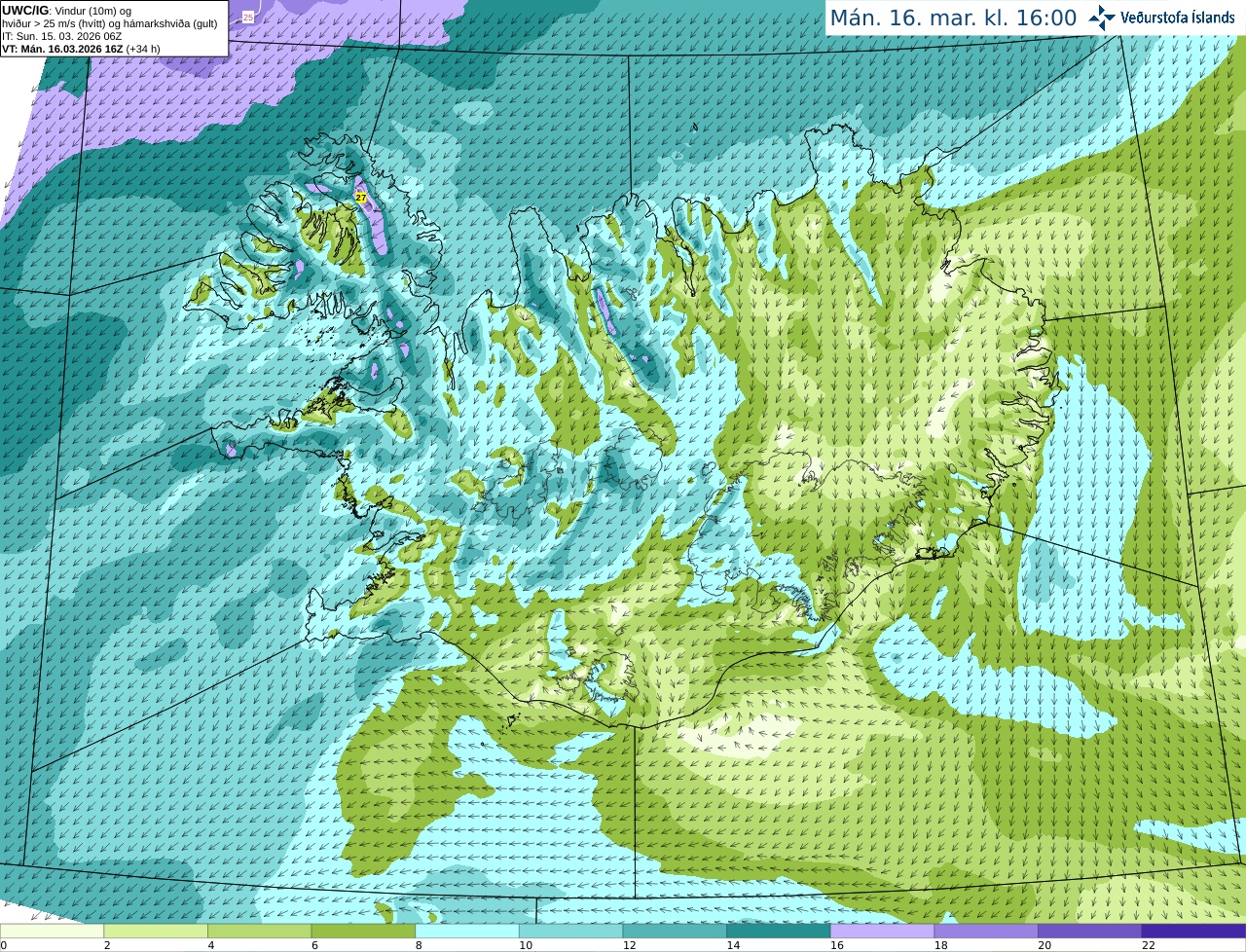Screen dimensions: 1246x952
Task: Select the 20–22 m/s violet legend swatch
Action: [1089, 932]
